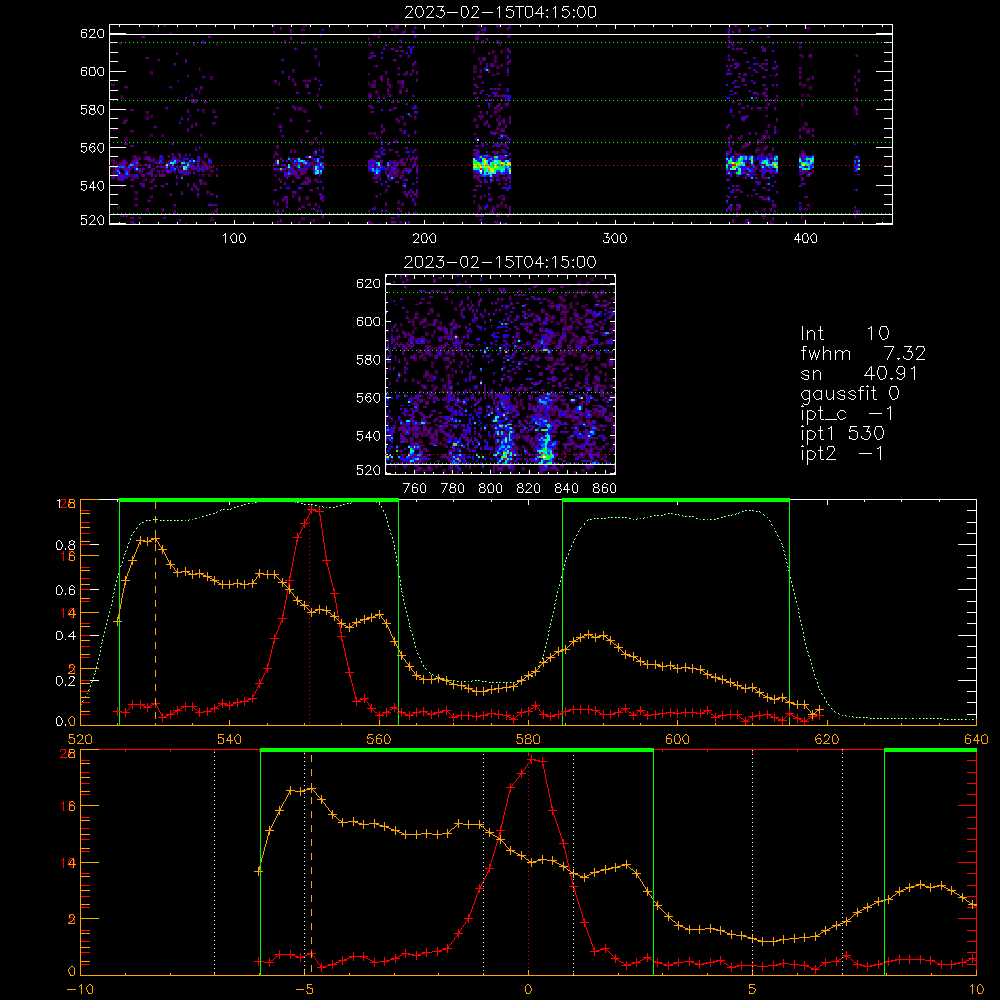Click the top spectrogram title 2023-02-15T04:15:00
1000x1000 pixels.
tap(500, 12)
